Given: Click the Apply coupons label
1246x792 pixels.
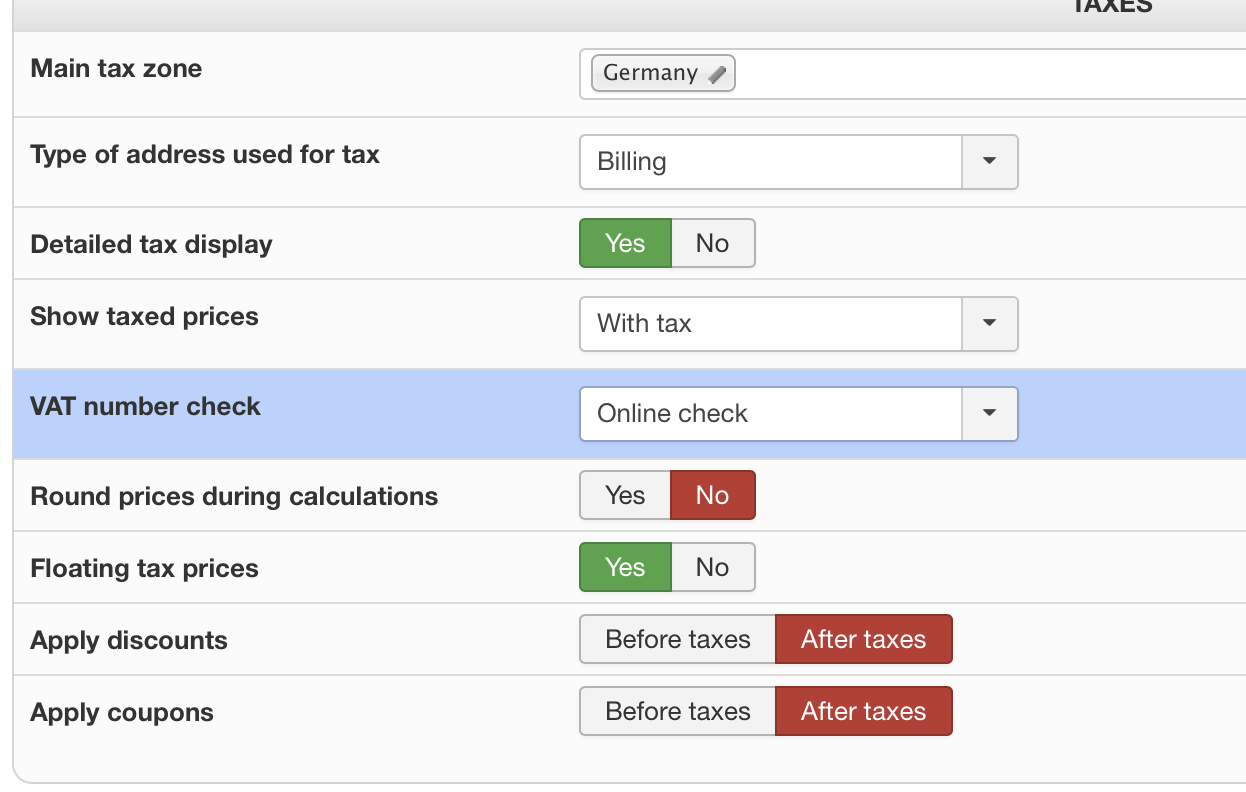Looking at the screenshot, I should [x=122, y=713].
